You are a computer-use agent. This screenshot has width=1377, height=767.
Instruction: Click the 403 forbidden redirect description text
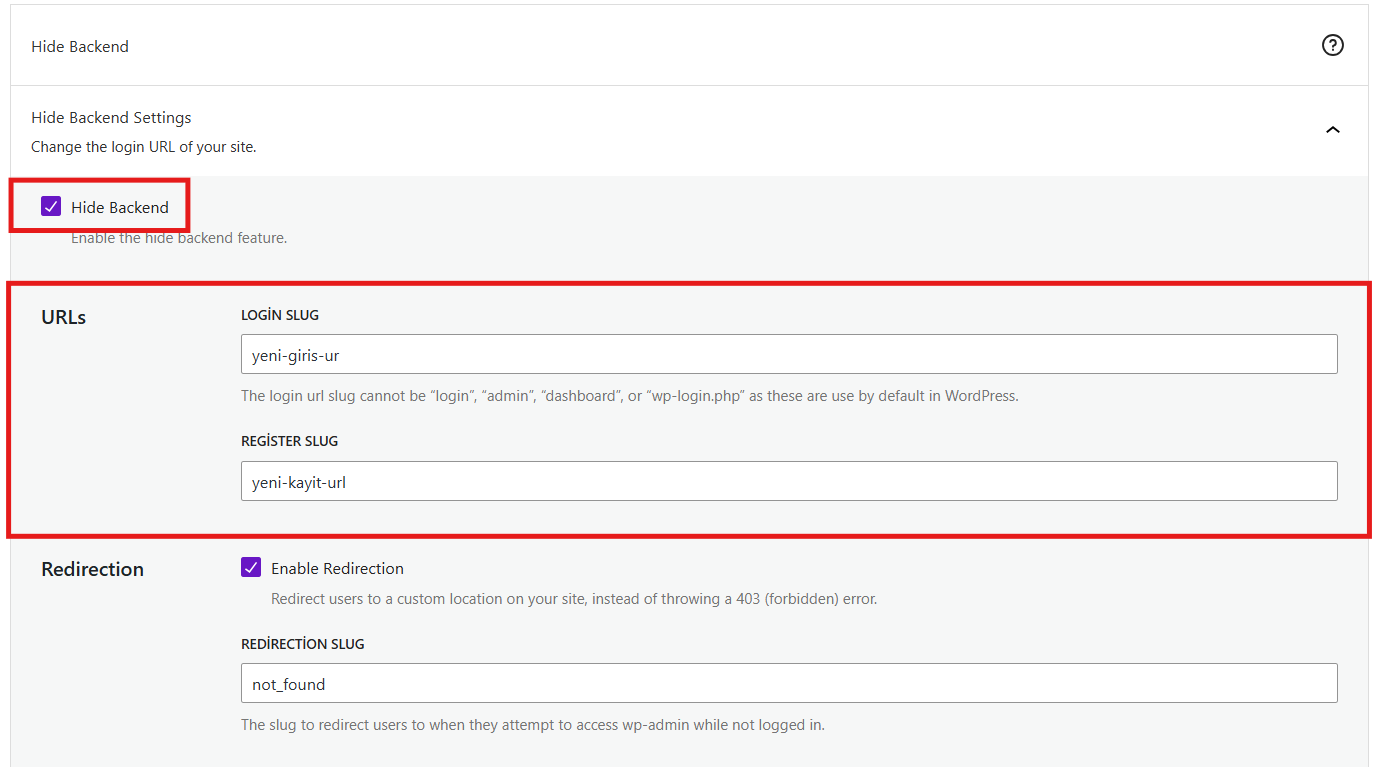(x=574, y=599)
